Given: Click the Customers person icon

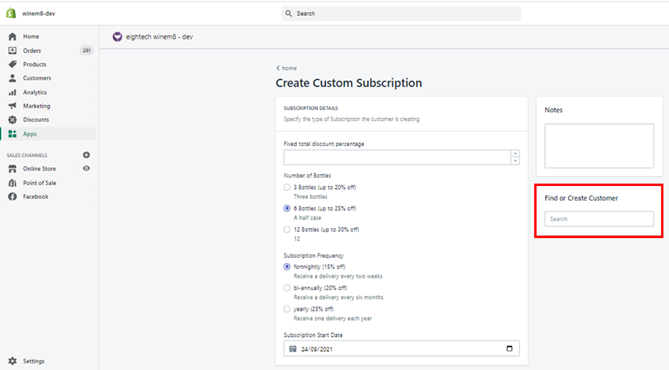Looking at the screenshot, I should pos(12,78).
